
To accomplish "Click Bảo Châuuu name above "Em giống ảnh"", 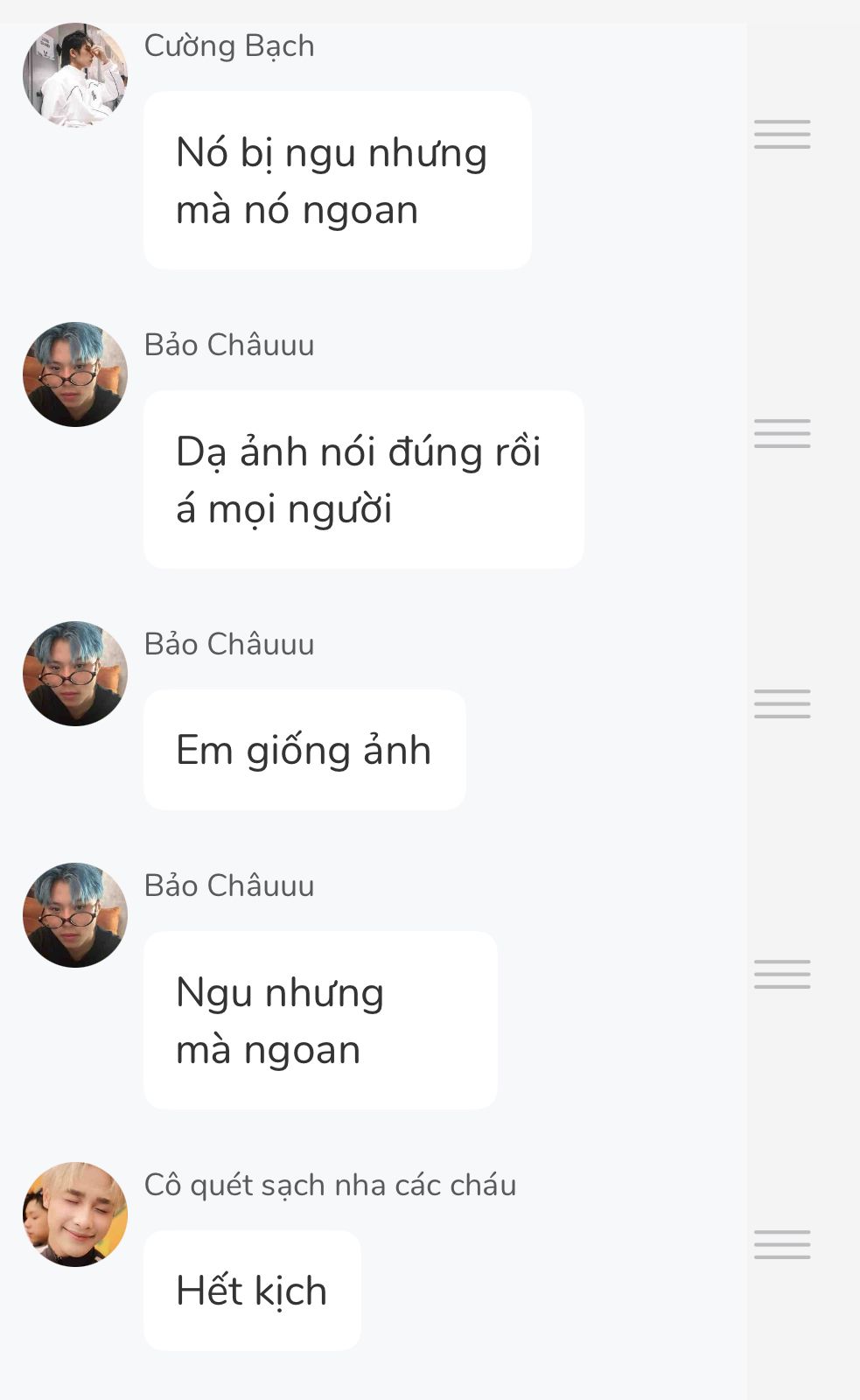I will click(229, 644).
